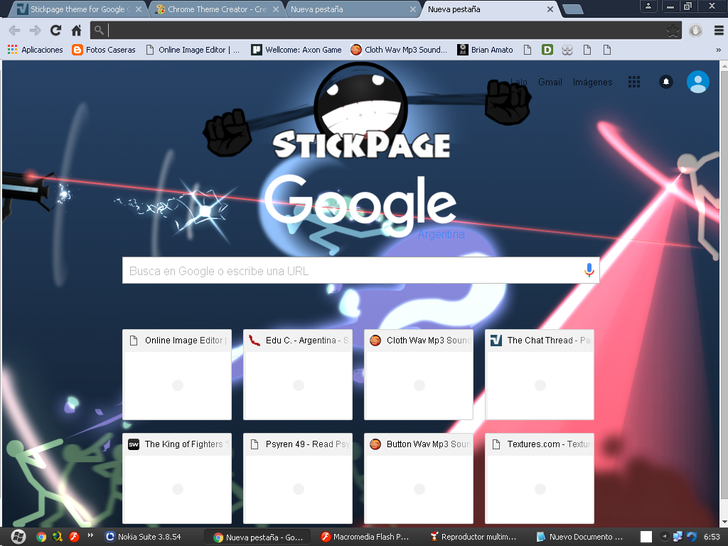Open Google notifications bell
This screenshot has height=546, width=728.
tap(666, 82)
